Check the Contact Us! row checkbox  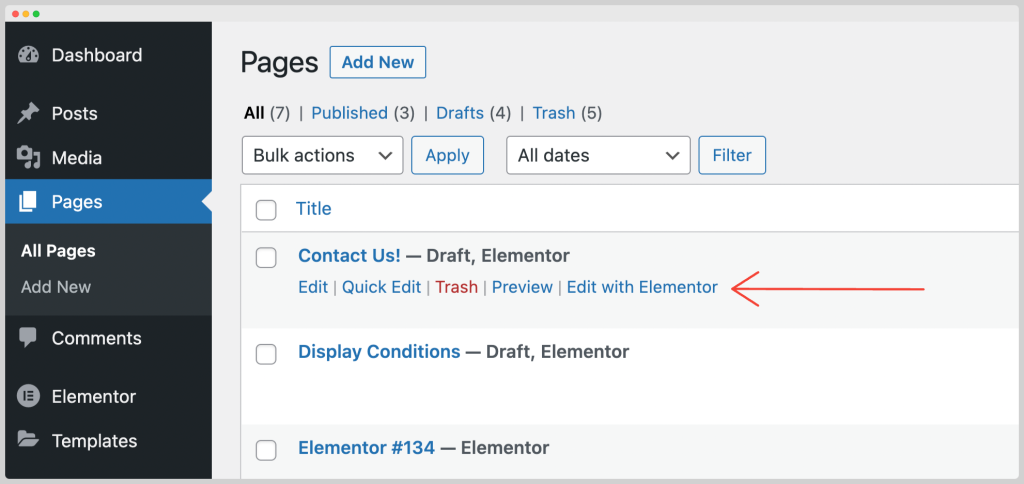pyautogui.click(x=266, y=257)
